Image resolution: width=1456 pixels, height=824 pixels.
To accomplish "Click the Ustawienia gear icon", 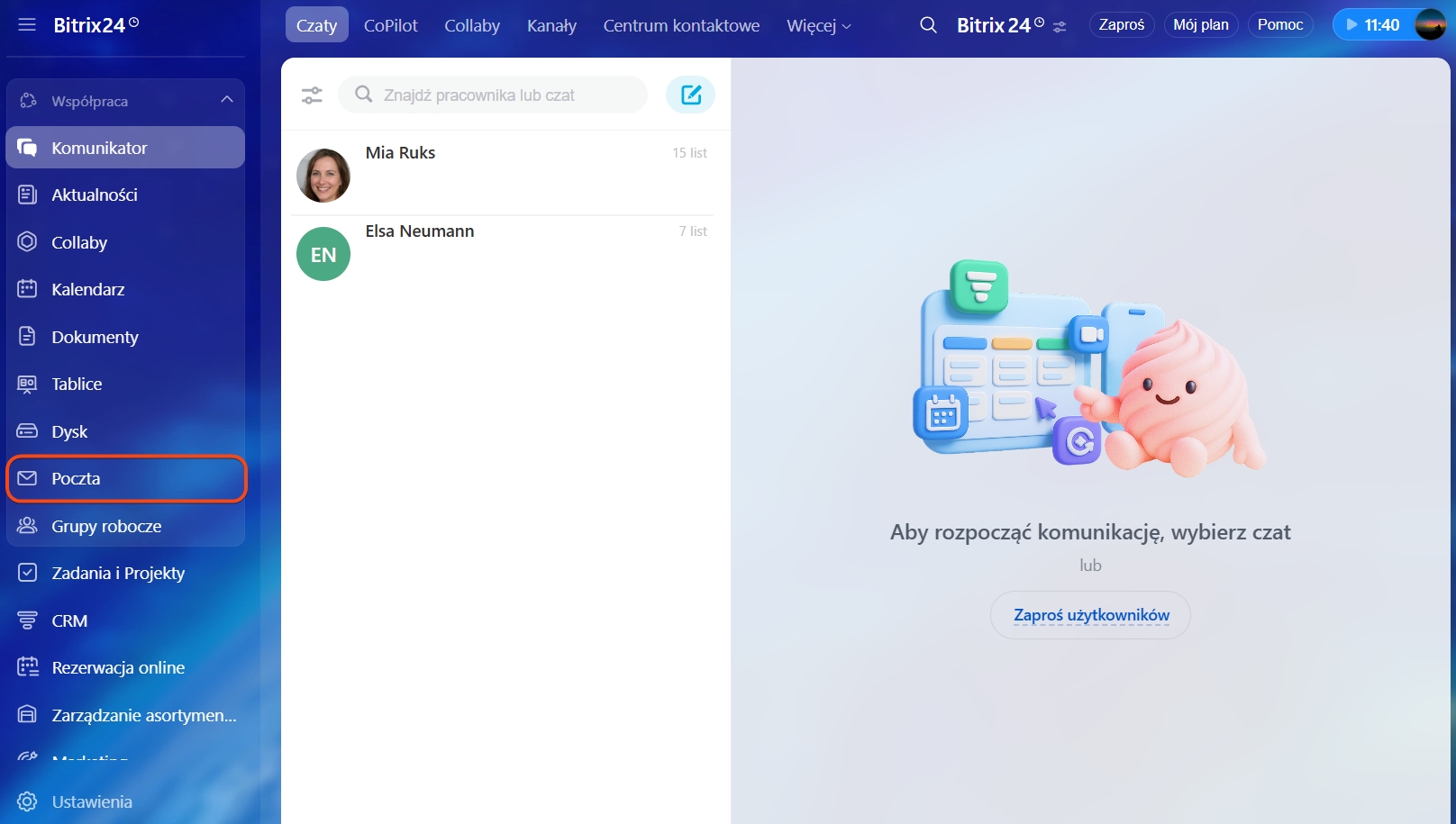I will 27,801.
